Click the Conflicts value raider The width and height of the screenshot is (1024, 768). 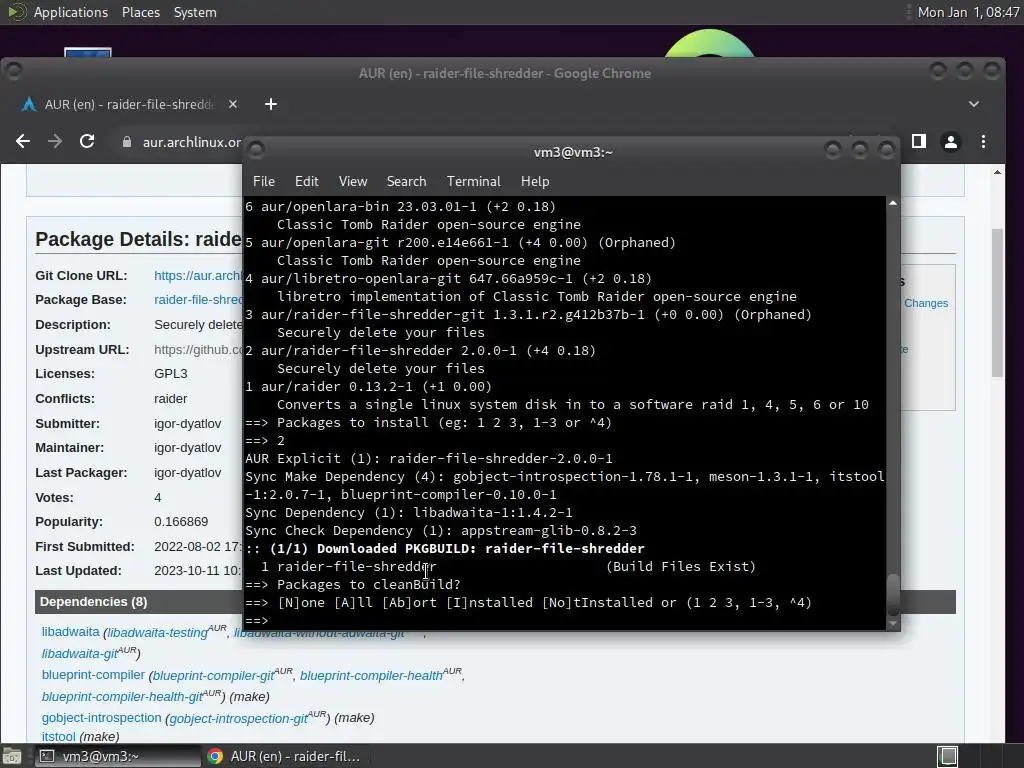(x=170, y=398)
